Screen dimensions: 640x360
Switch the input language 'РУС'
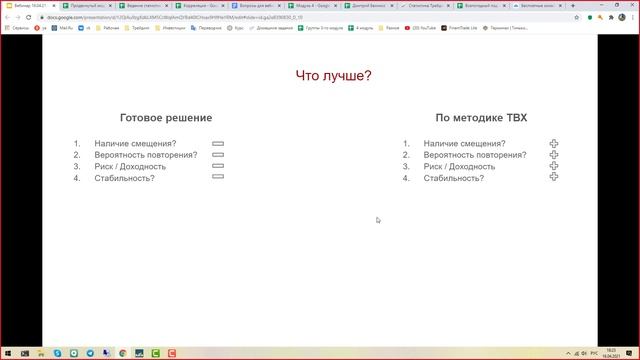point(594,353)
